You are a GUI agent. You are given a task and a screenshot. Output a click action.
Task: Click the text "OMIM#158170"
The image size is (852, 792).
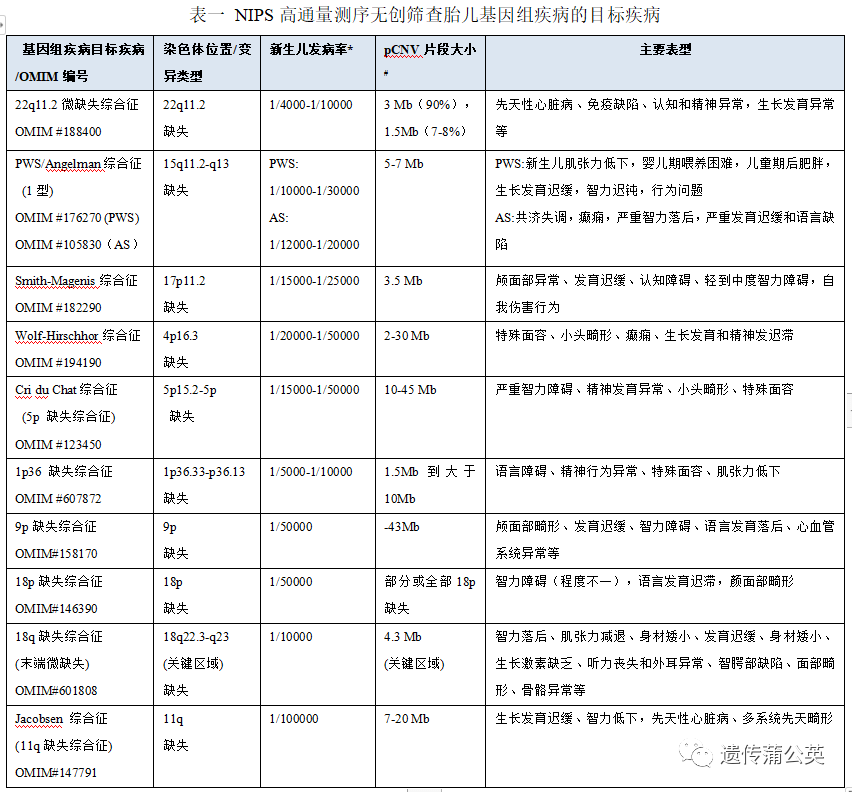click(56, 554)
